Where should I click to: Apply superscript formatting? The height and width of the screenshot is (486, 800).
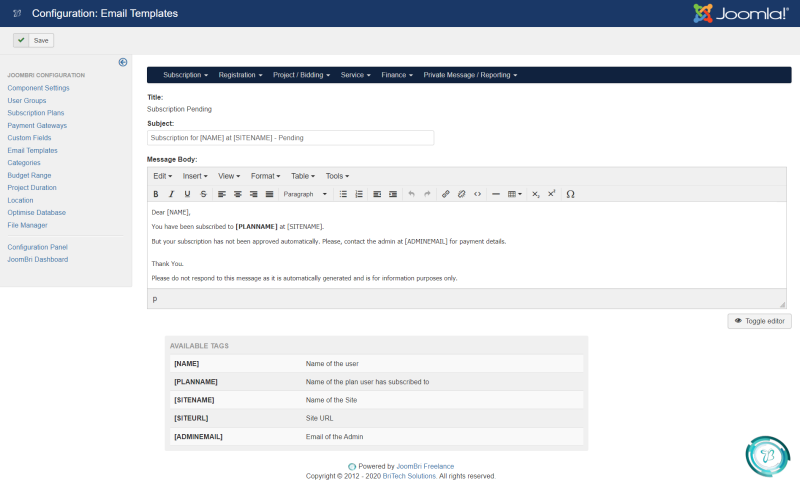551,194
